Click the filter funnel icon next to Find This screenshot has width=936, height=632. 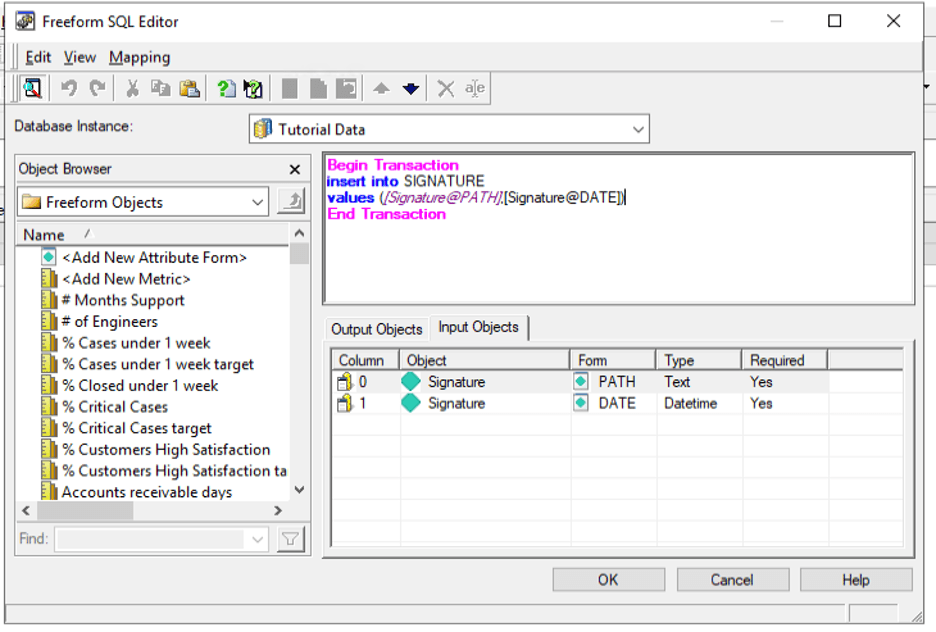(x=290, y=539)
